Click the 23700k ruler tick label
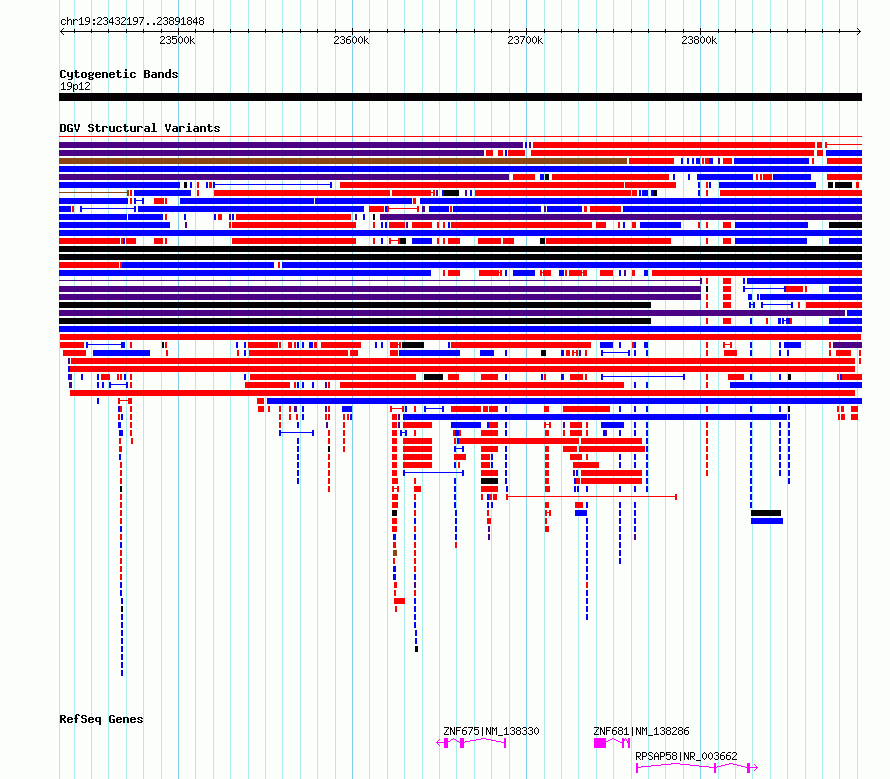Viewport: 890px width, 779px height. coord(525,40)
